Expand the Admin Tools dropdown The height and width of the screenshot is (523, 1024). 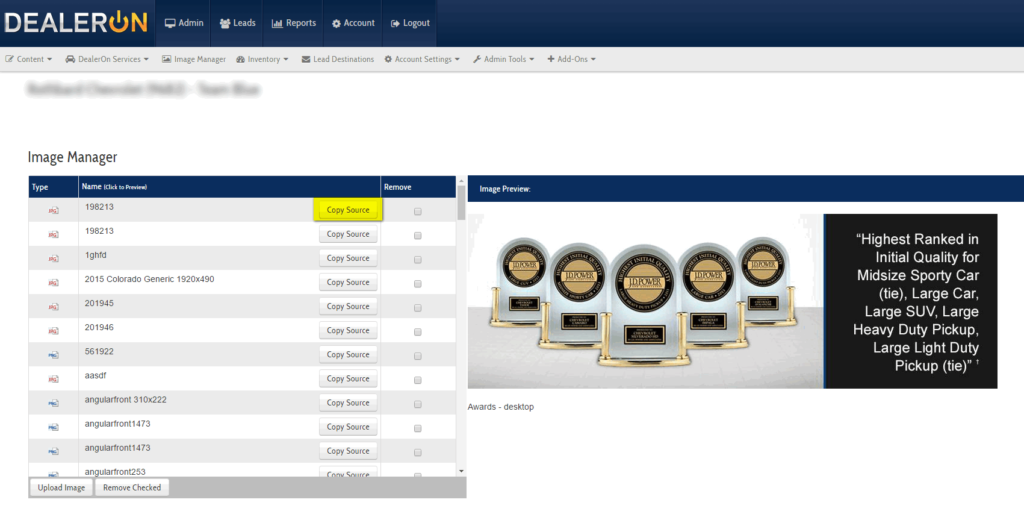tap(504, 59)
